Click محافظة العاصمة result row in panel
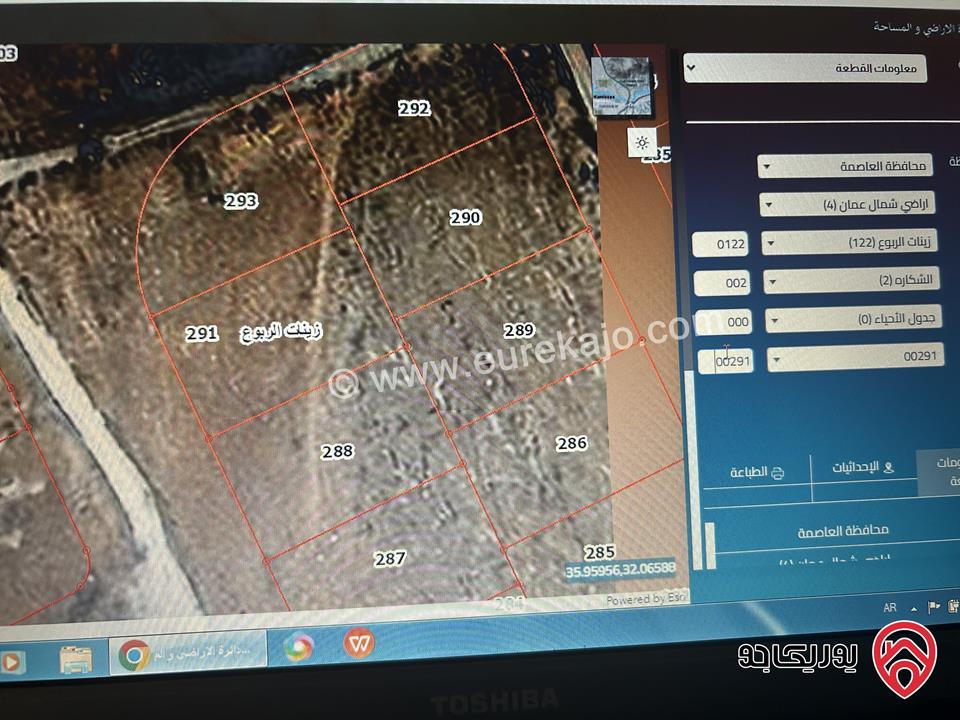The width and height of the screenshot is (960, 720). tap(842, 531)
